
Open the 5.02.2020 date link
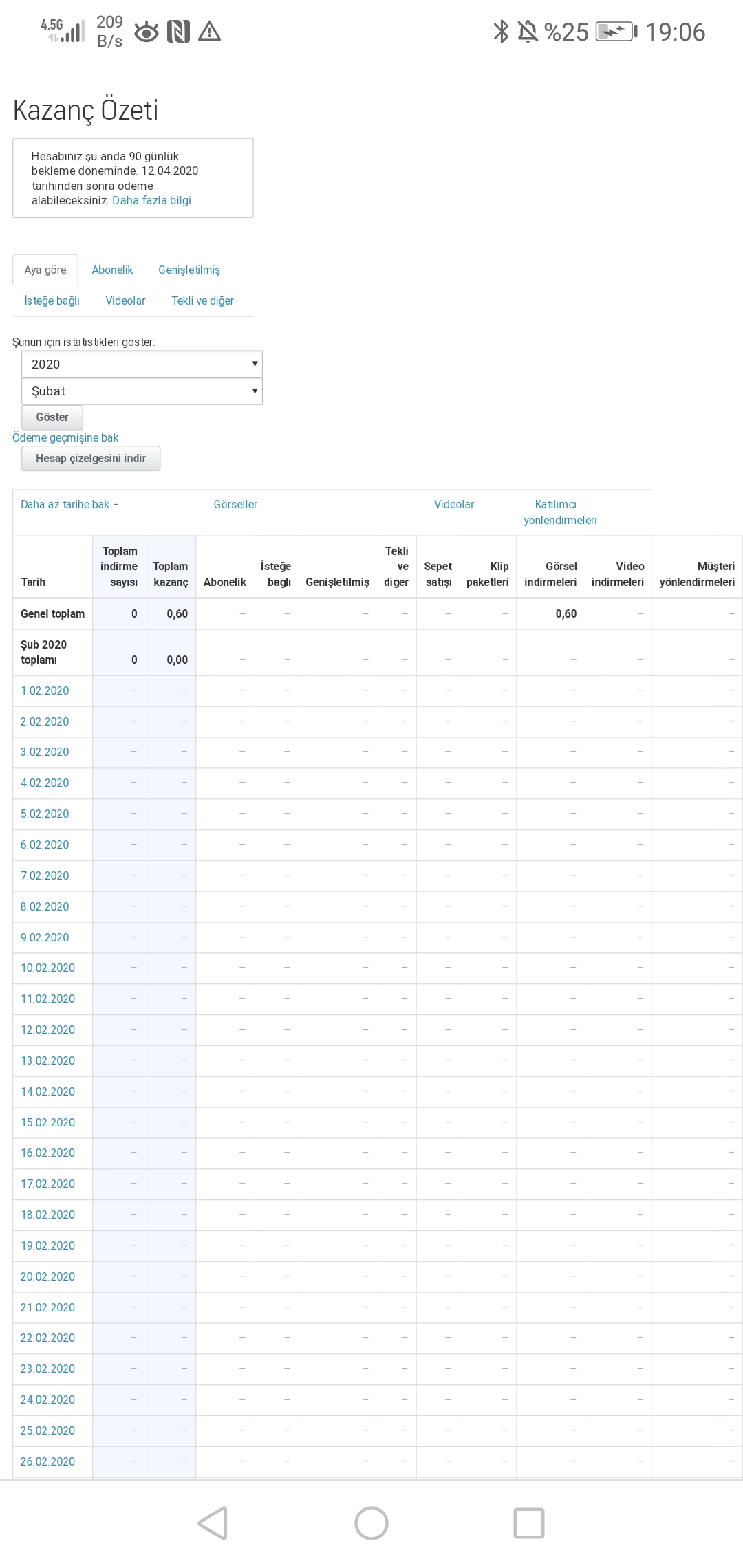(45, 814)
